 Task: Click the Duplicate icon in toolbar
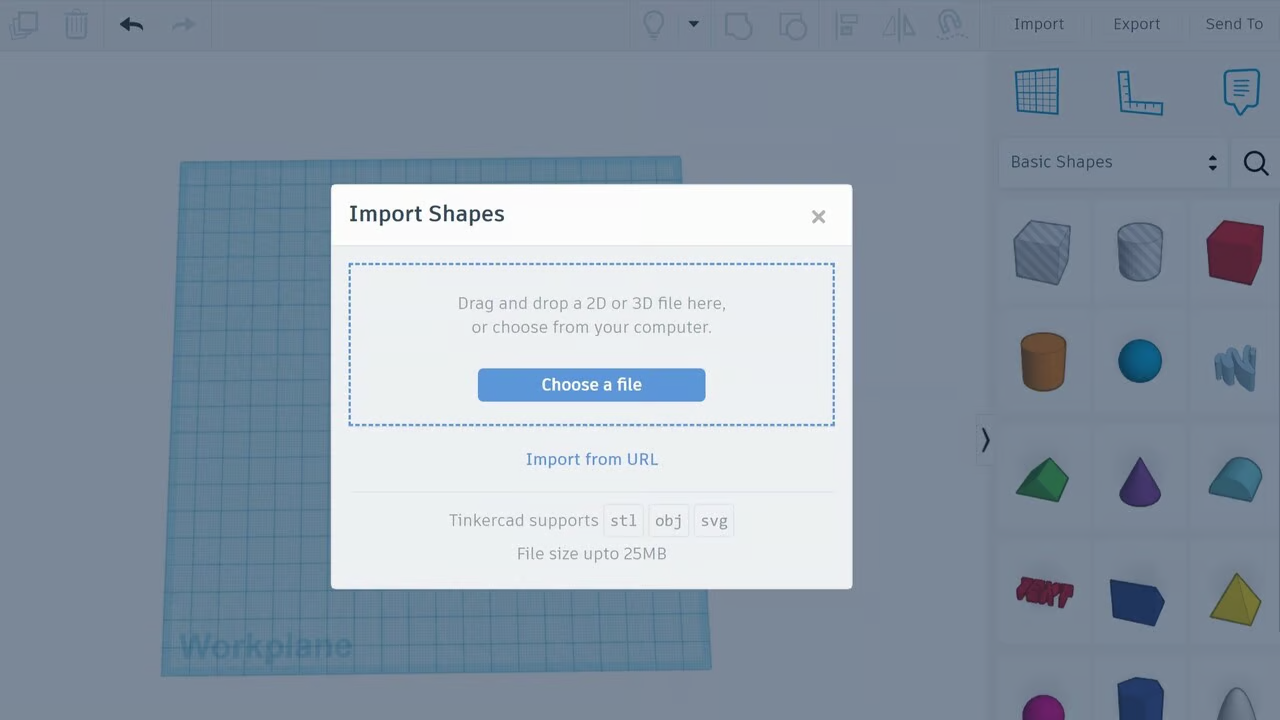tap(24, 24)
